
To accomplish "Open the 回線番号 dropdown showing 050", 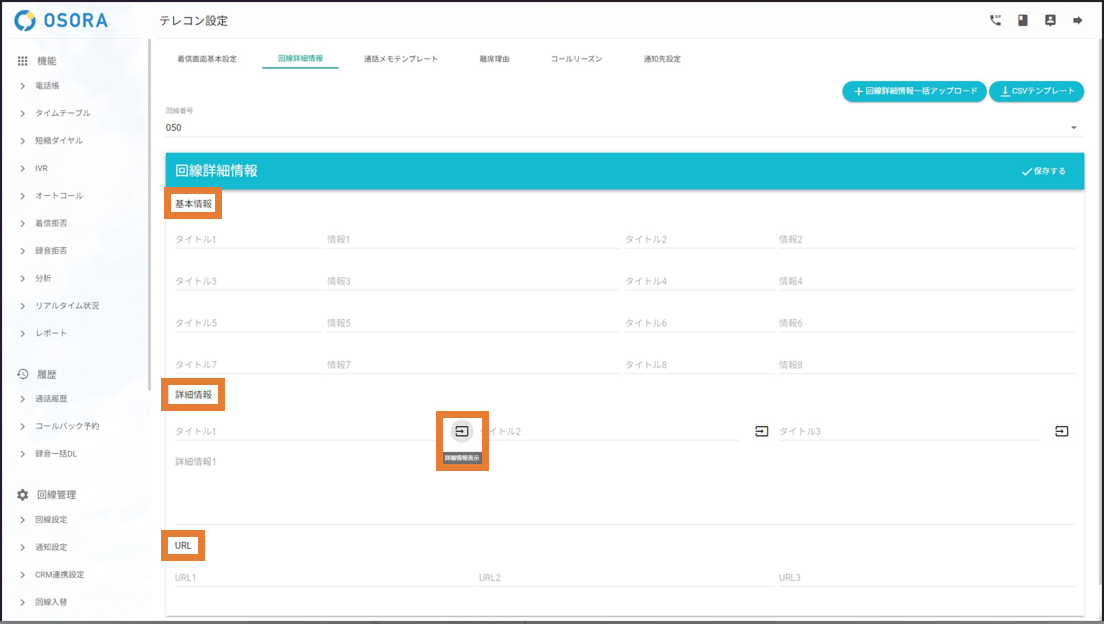I will pos(620,127).
